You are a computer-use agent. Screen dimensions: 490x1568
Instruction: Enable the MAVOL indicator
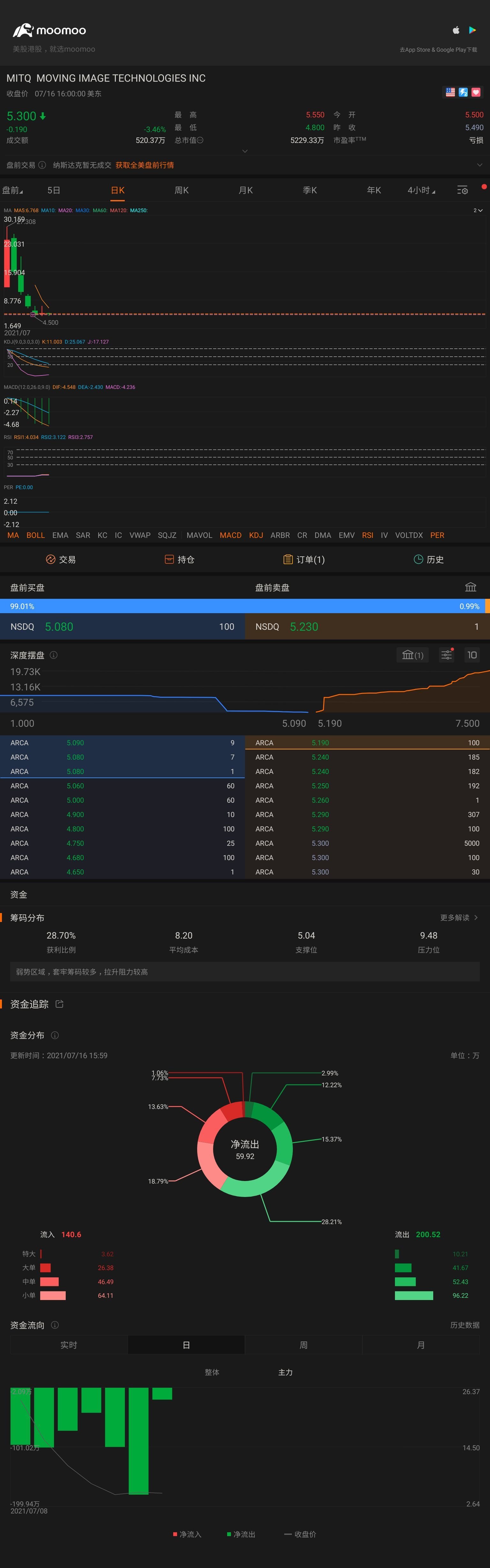tap(199, 535)
